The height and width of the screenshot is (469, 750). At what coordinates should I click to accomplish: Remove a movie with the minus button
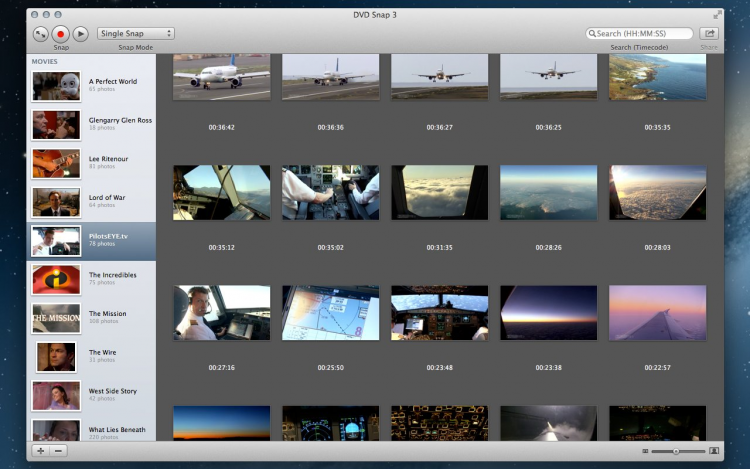58,451
